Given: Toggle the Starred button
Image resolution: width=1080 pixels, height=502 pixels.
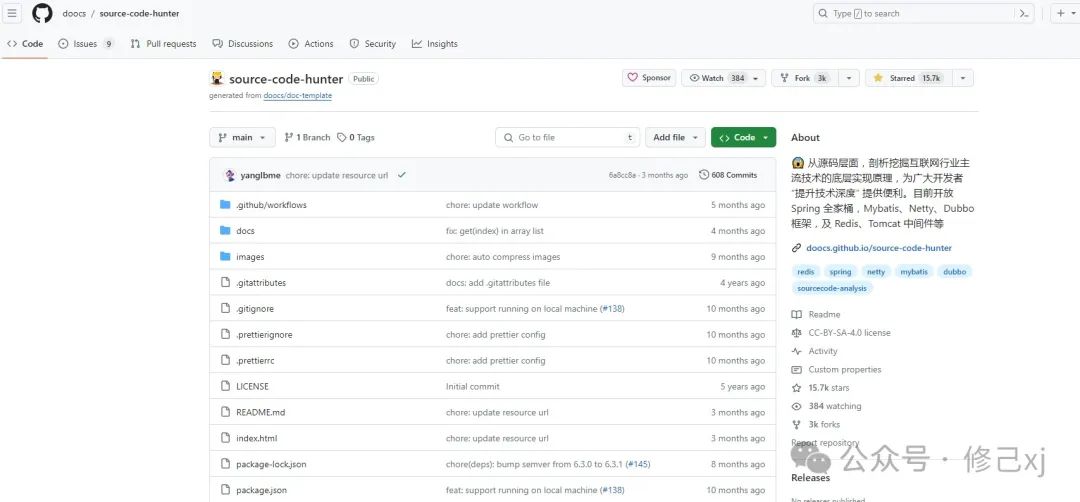Looking at the screenshot, I should click(x=907, y=79).
